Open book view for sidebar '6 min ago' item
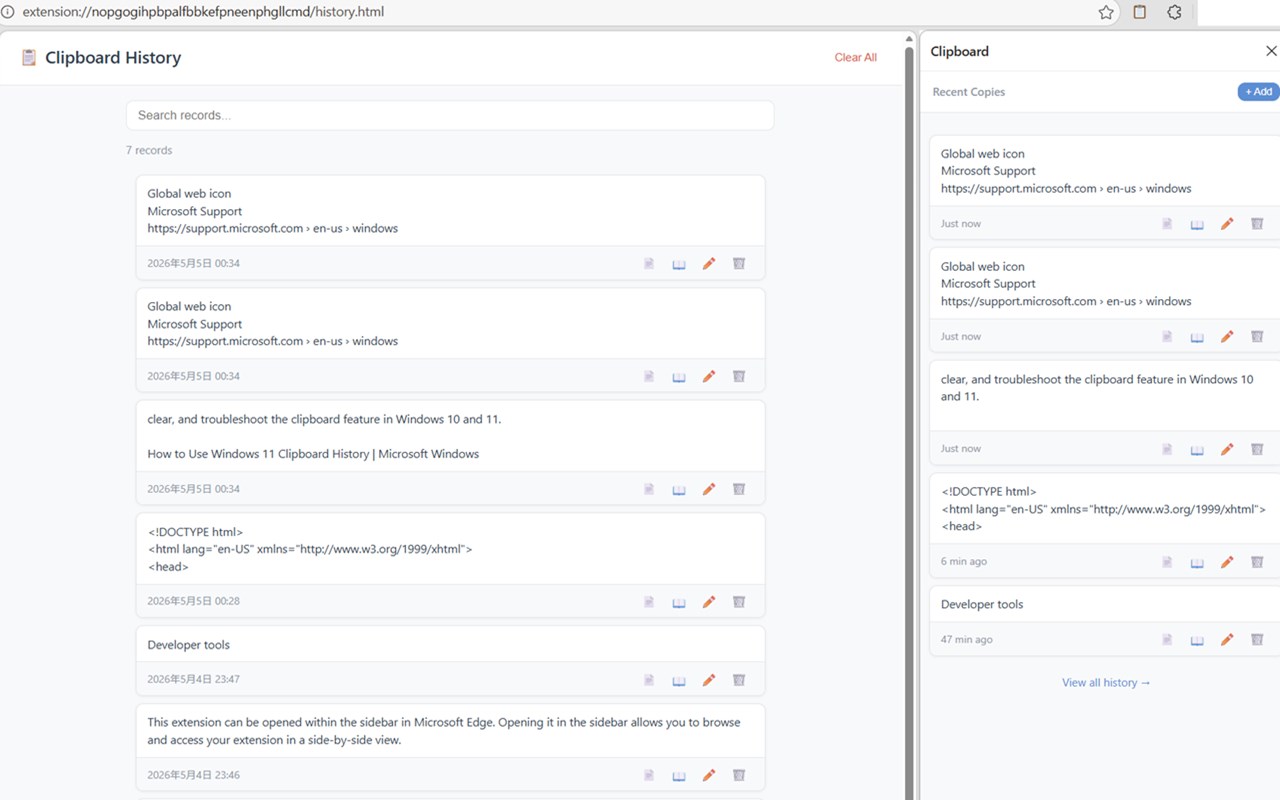This screenshot has height=800, width=1280. (x=1197, y=562)
